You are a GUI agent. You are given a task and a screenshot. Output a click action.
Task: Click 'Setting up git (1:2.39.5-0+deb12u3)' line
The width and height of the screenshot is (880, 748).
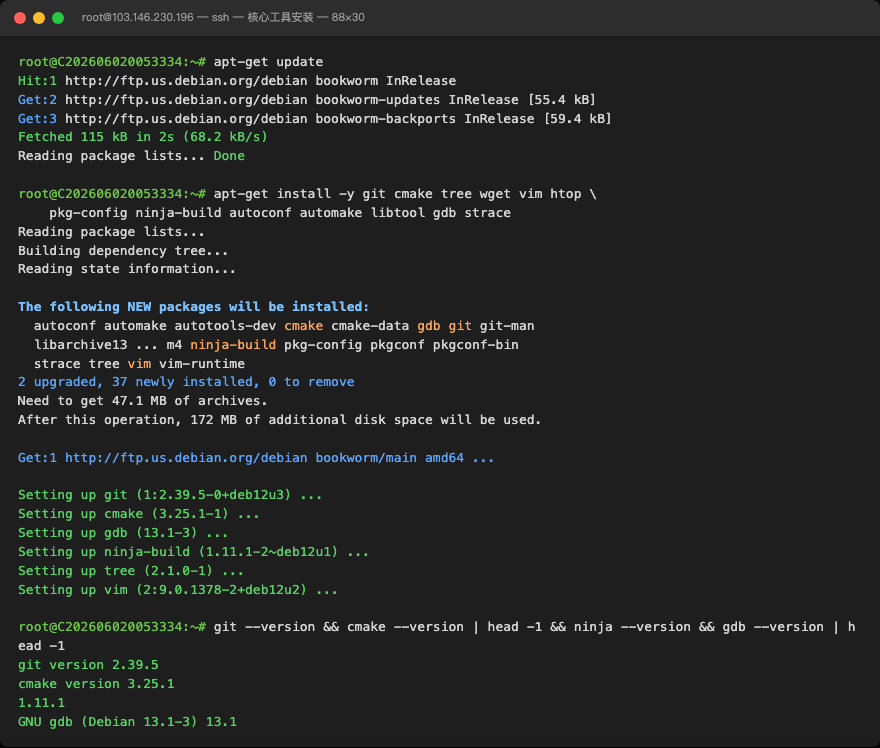click(x=170, y=495)
